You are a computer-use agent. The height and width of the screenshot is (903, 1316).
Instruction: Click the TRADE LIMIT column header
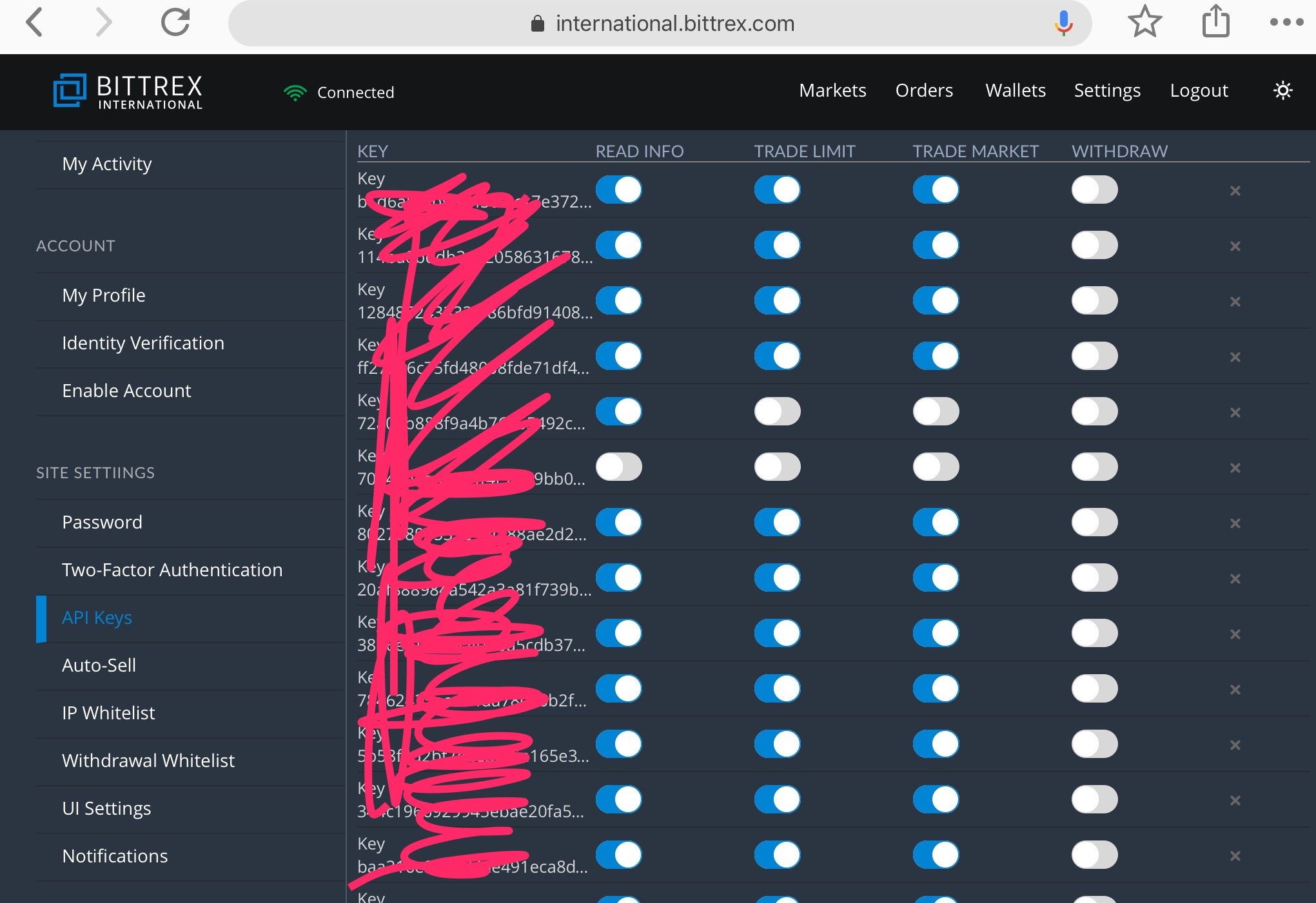click(804, 151)
